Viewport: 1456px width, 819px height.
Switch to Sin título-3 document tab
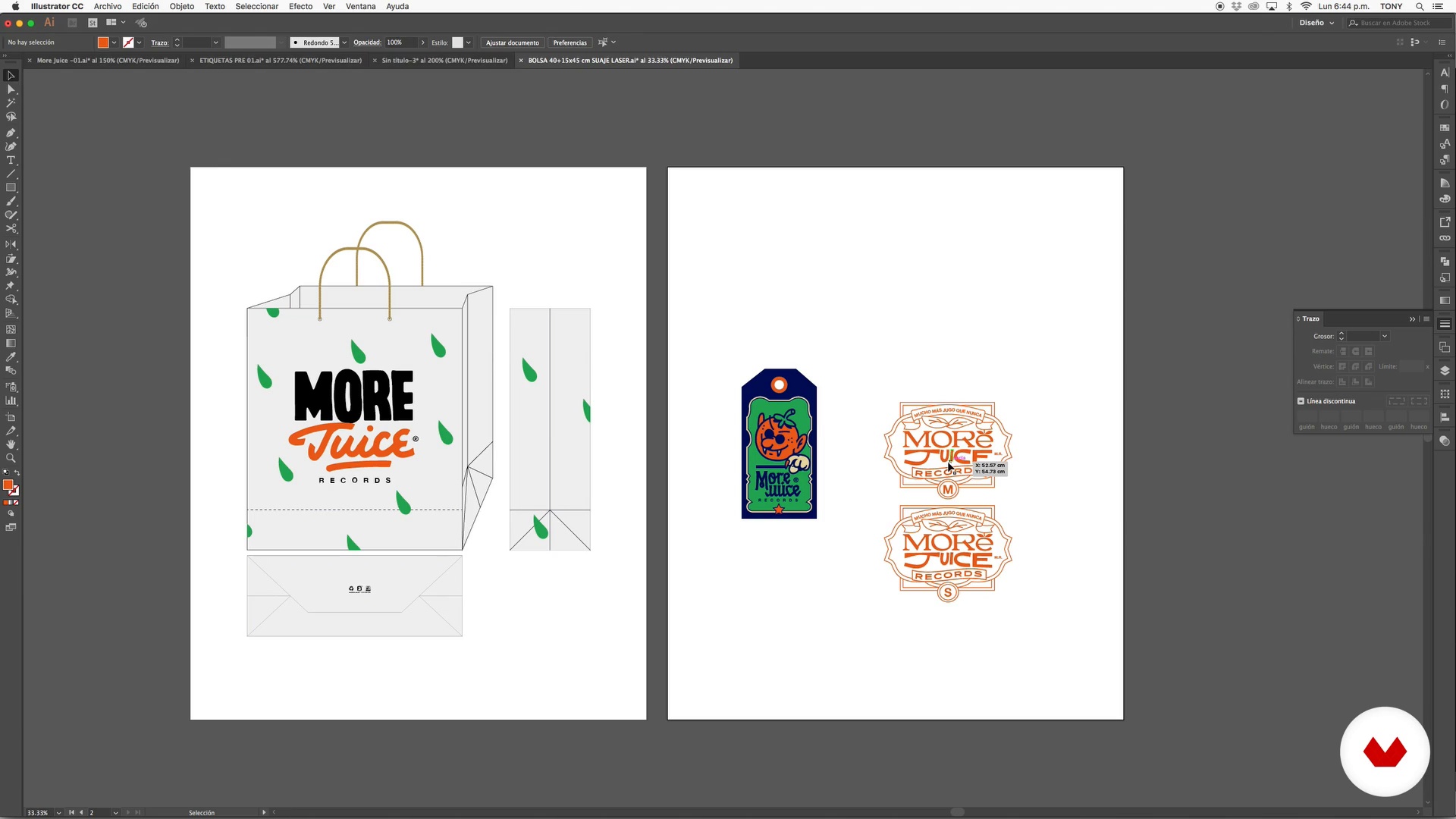[x=444, y=61]
